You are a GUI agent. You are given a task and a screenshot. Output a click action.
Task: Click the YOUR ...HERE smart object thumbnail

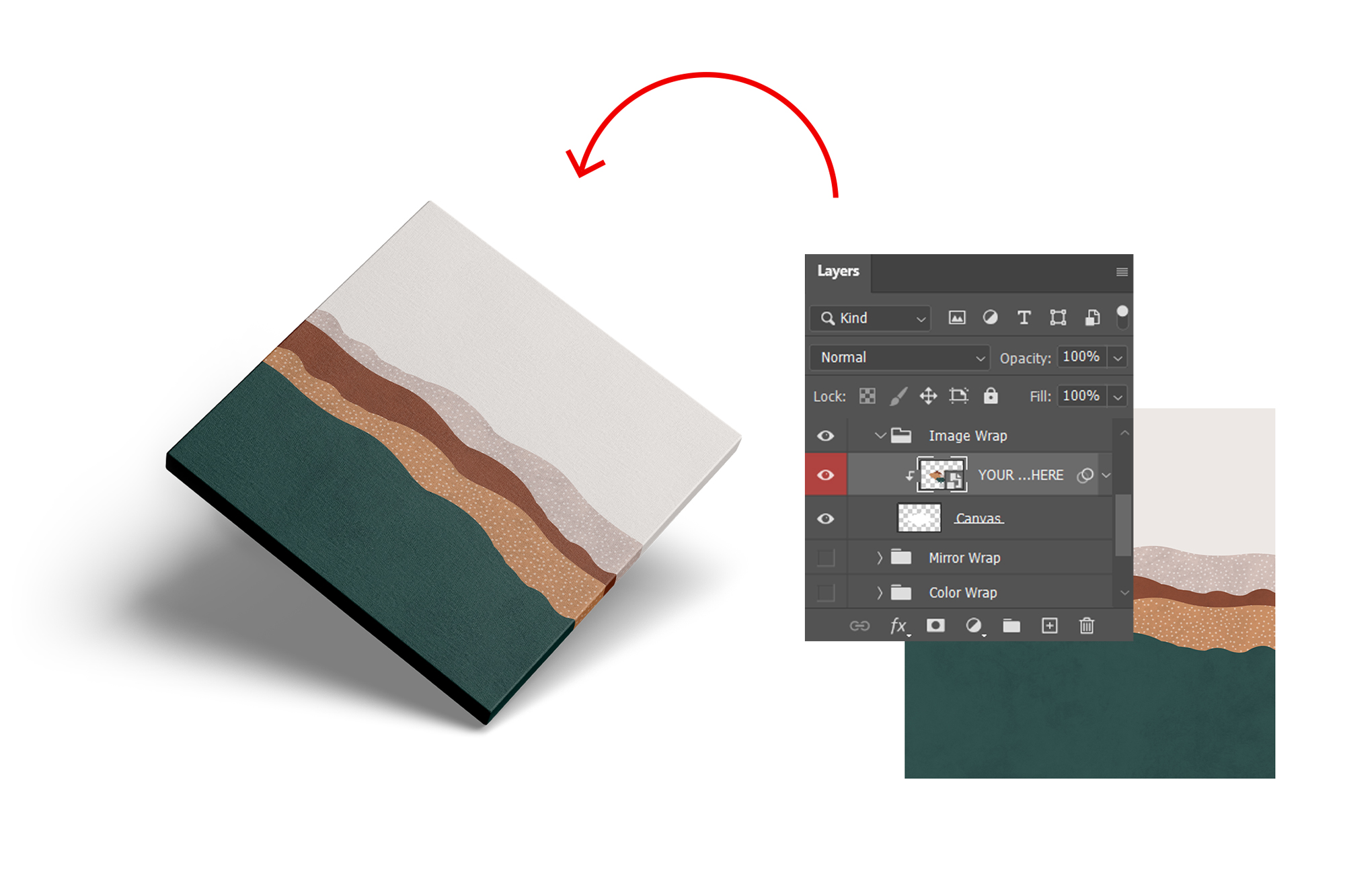click(x=942, y=475)
